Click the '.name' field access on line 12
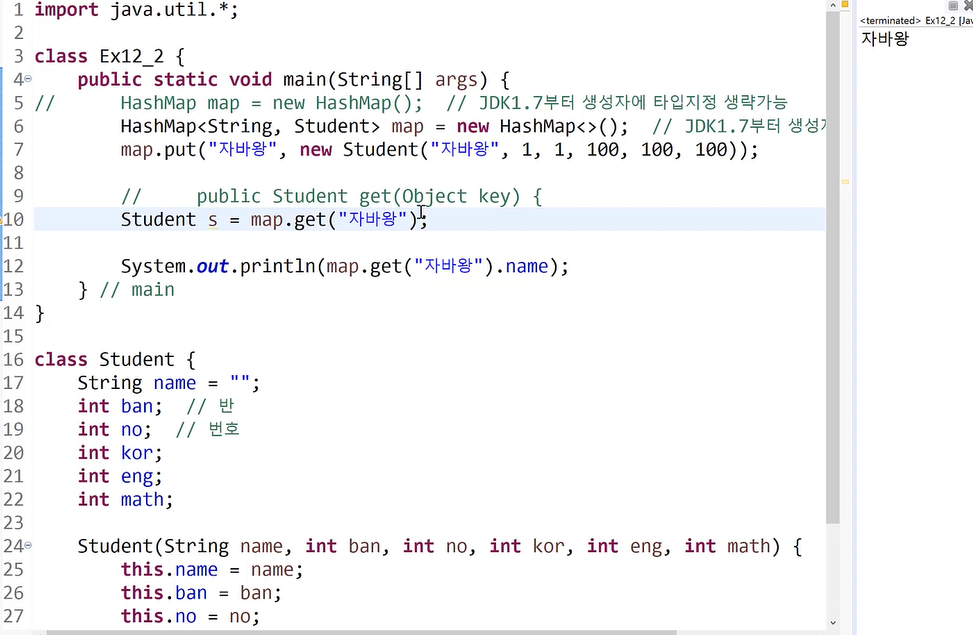The image size is (973, 635). (x=521, y=266)
